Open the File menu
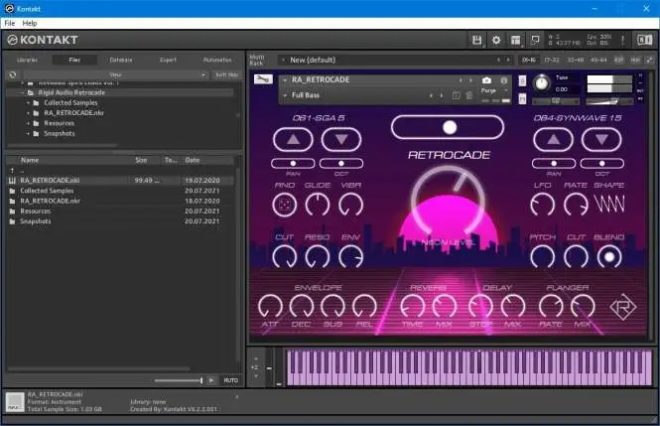660x426 pixels. [x=10, y=23]
